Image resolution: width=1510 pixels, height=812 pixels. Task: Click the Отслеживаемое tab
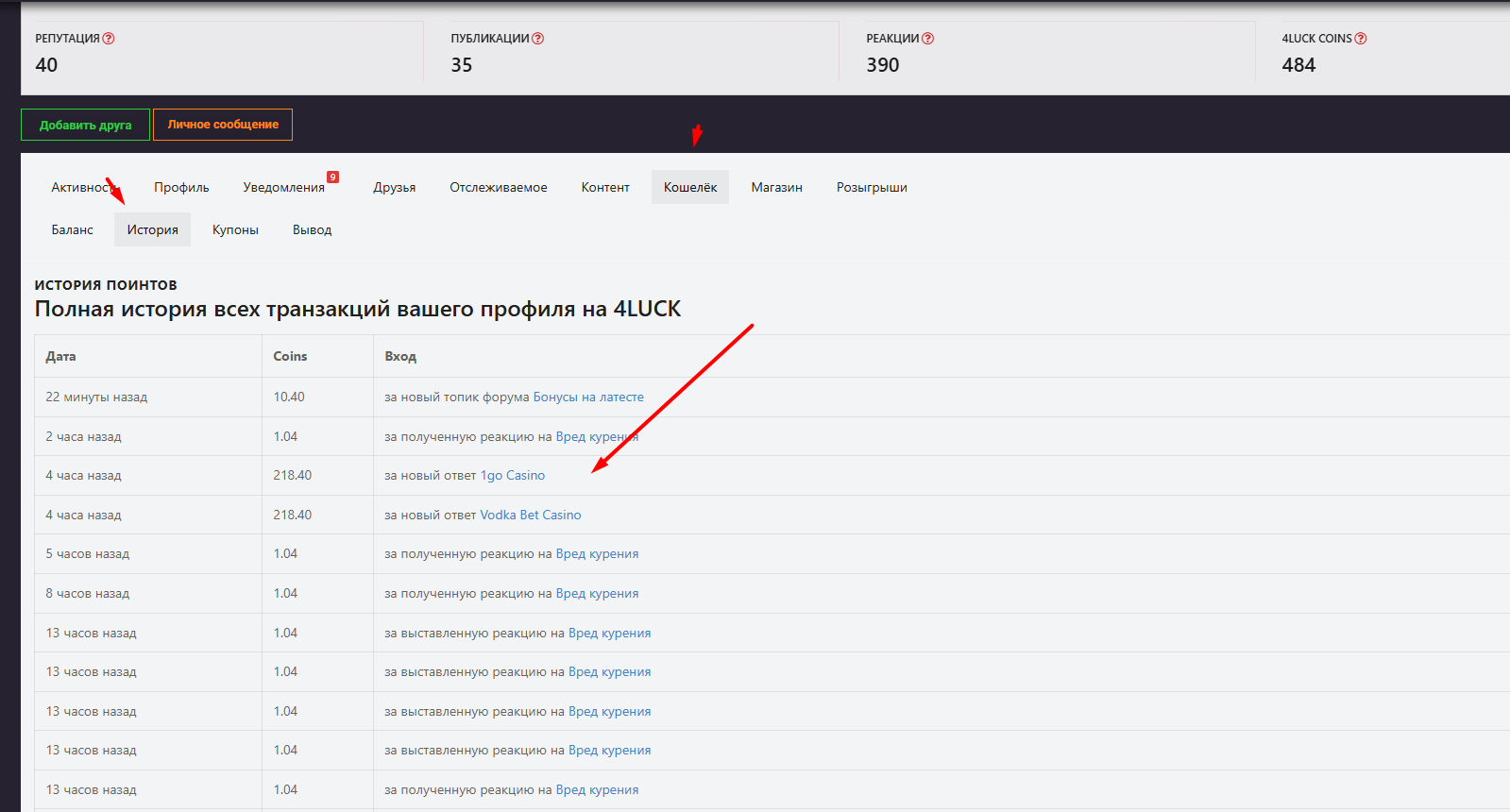coord(498,188)
